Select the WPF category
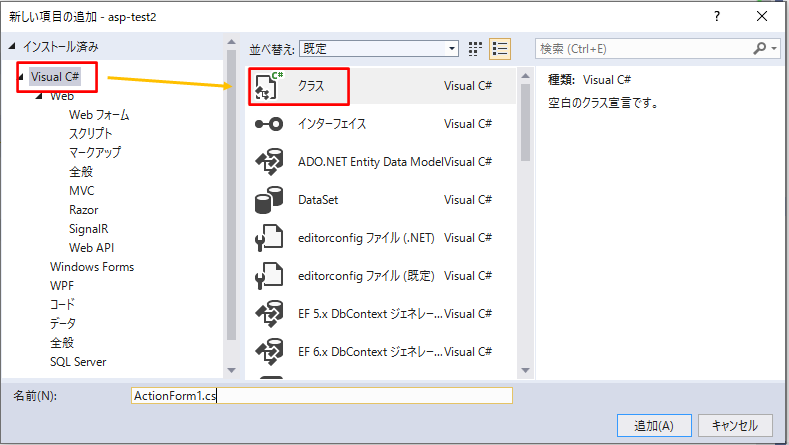The width and height of the screenshot is (789, 445). [x=62, y=285]
